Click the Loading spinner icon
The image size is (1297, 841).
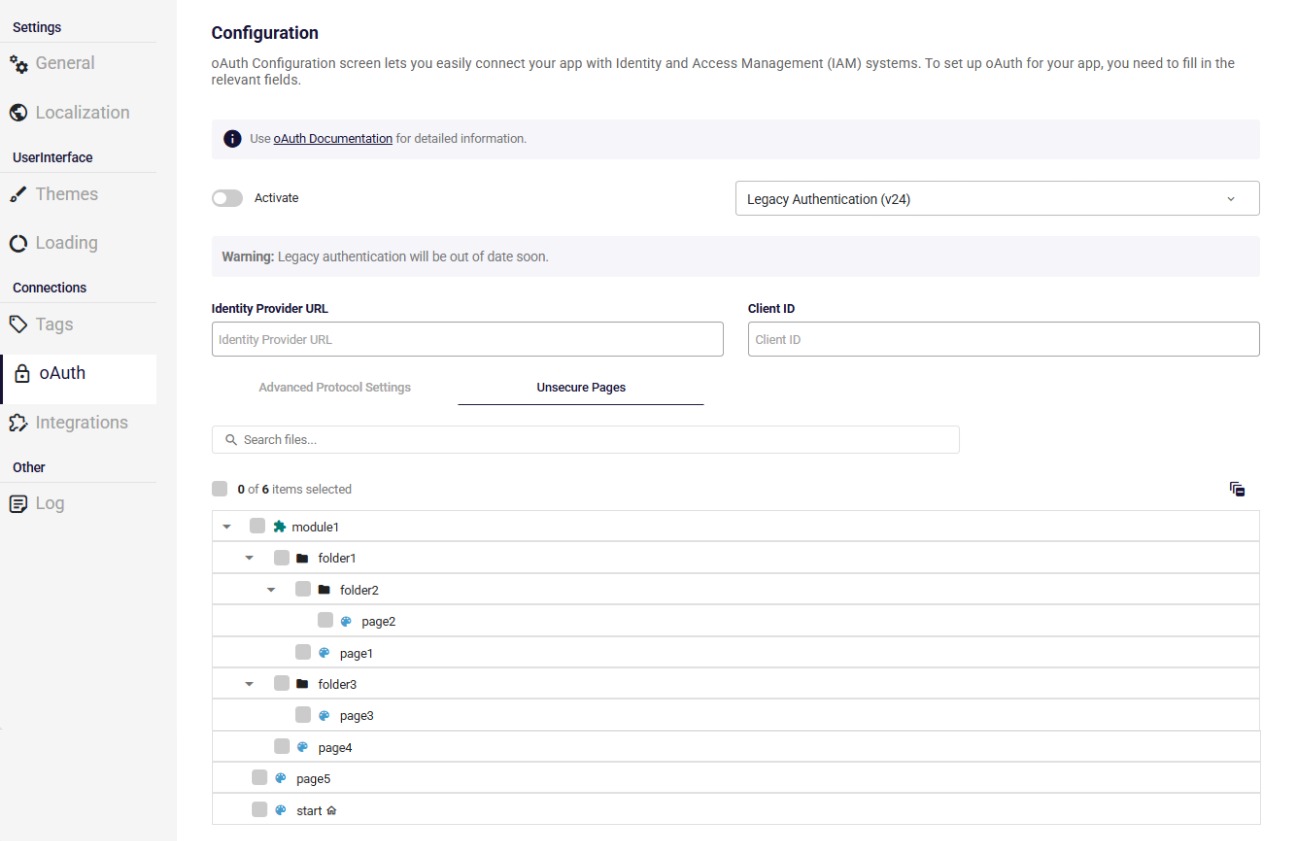click(x=19, y=244)
